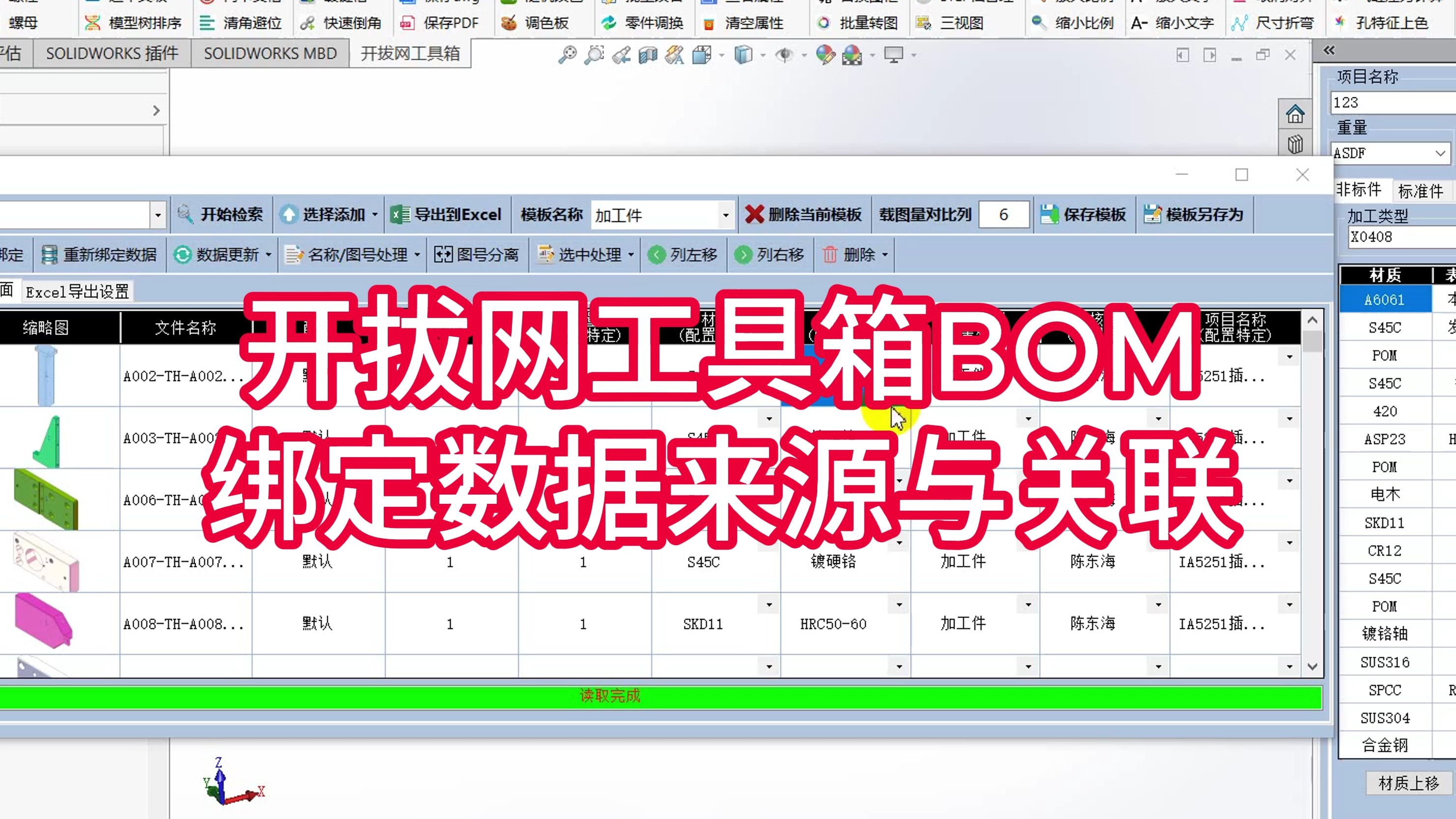Click section view icon in view toolbar
Viewport: 1456px width, 819px height.
tap(648, 55)
